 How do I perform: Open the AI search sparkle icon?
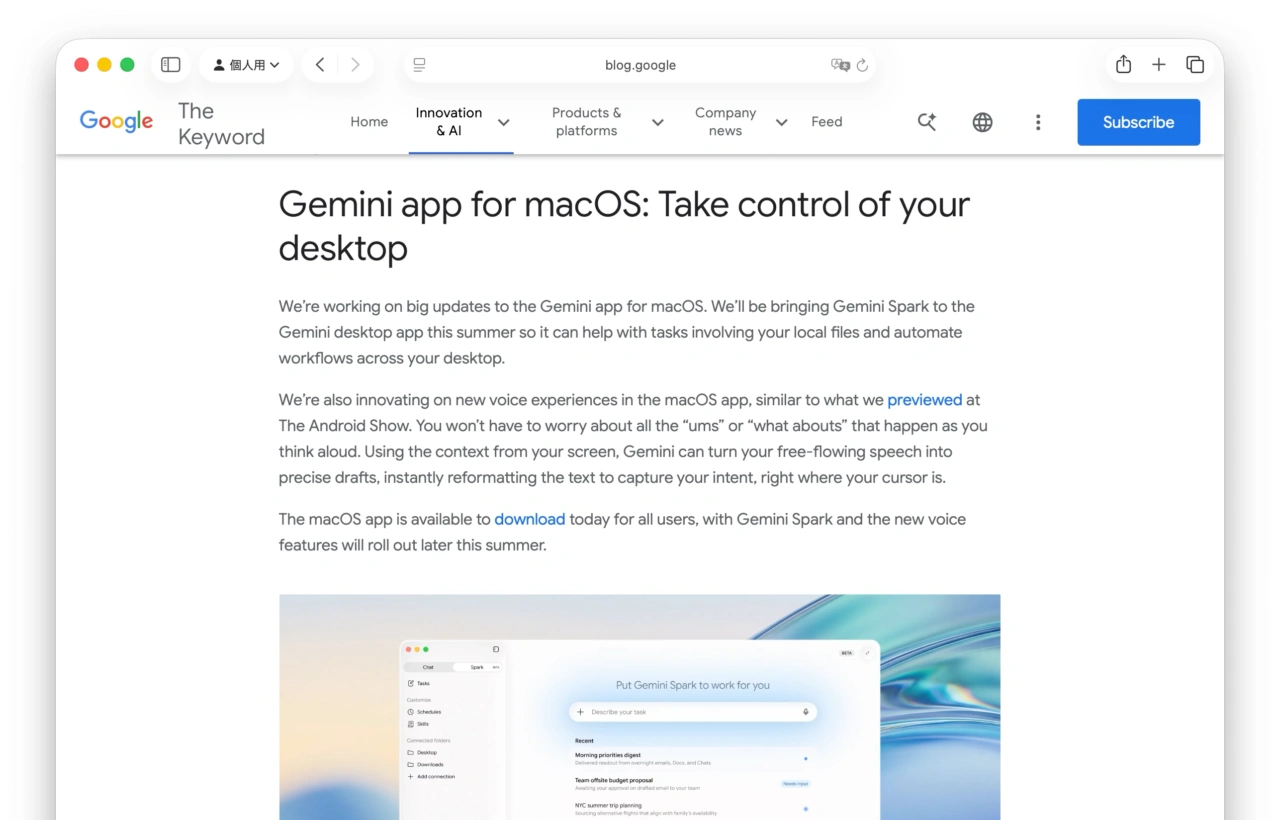tap(927, 122)
